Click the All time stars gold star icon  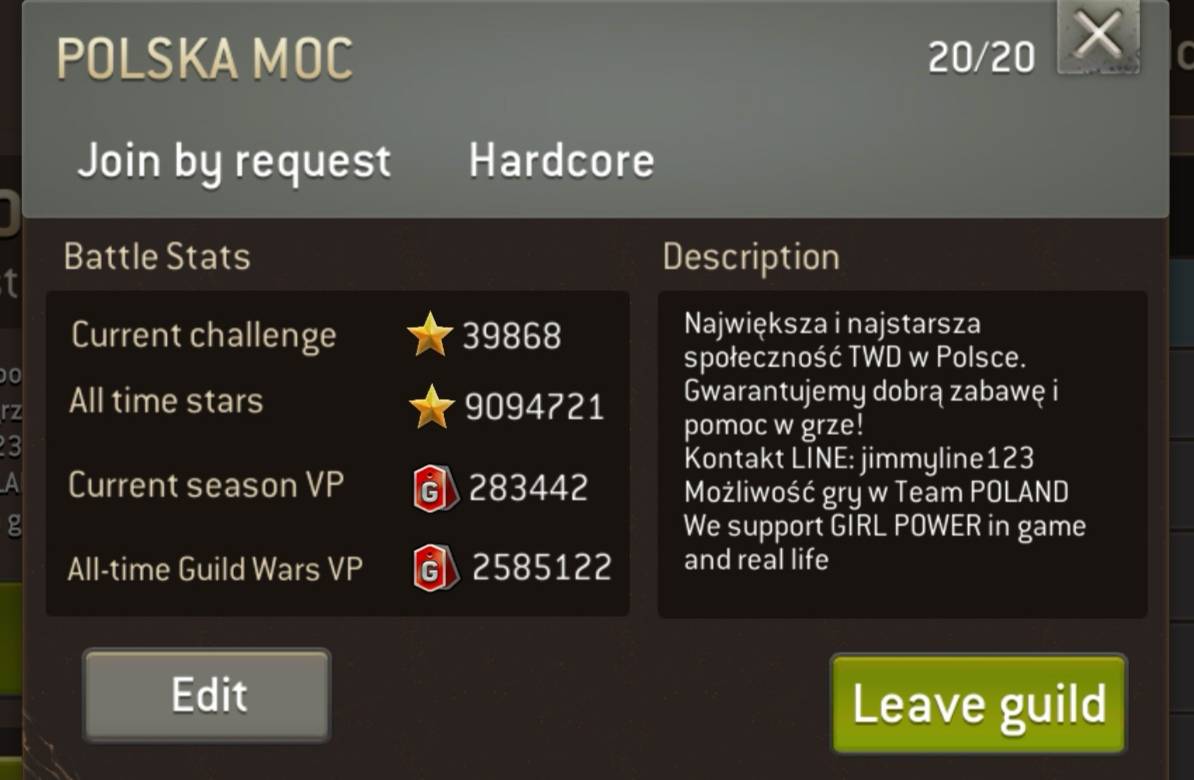pyautogui.click(x=432, y=406)
